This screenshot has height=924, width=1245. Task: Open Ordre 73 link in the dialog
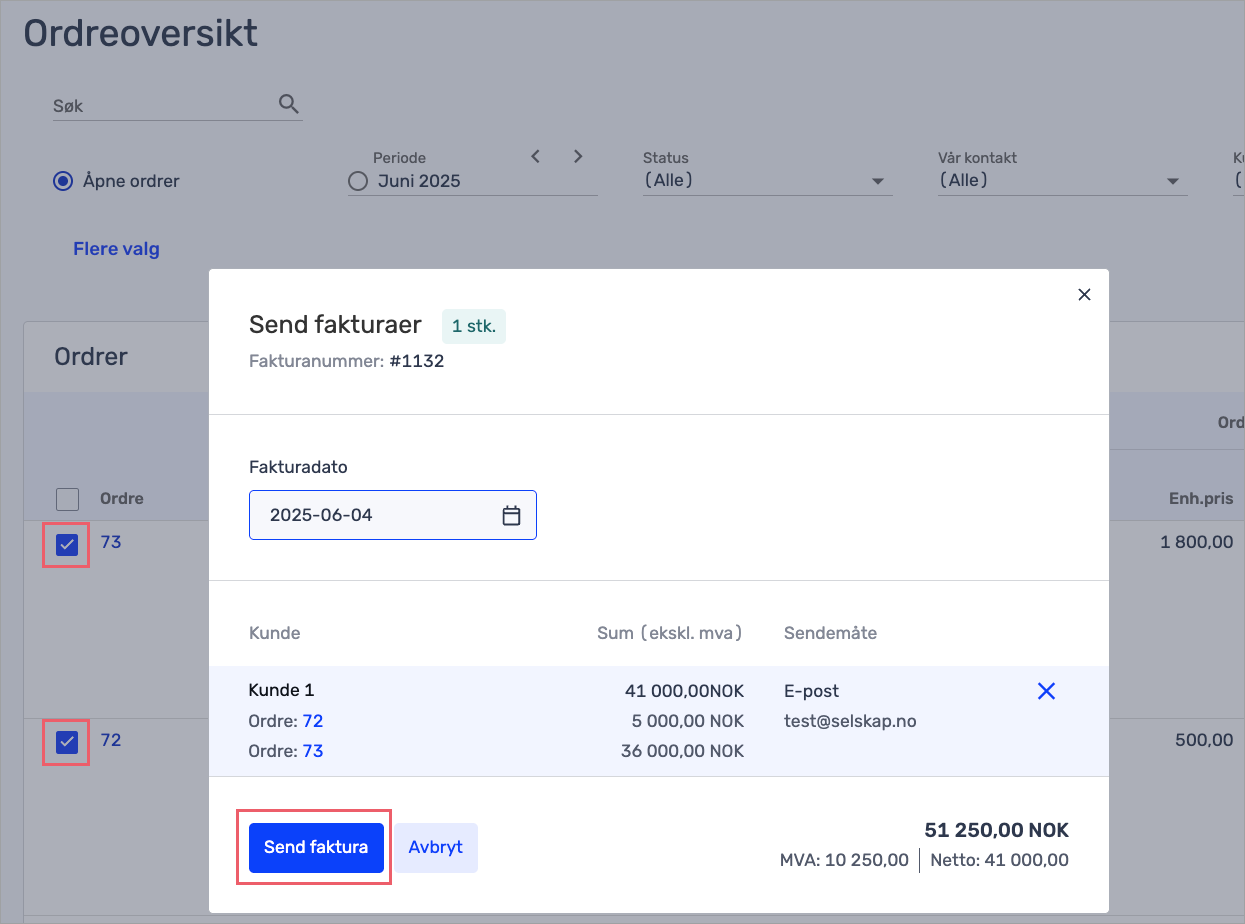pyautogui.click(x=313, y=751)
